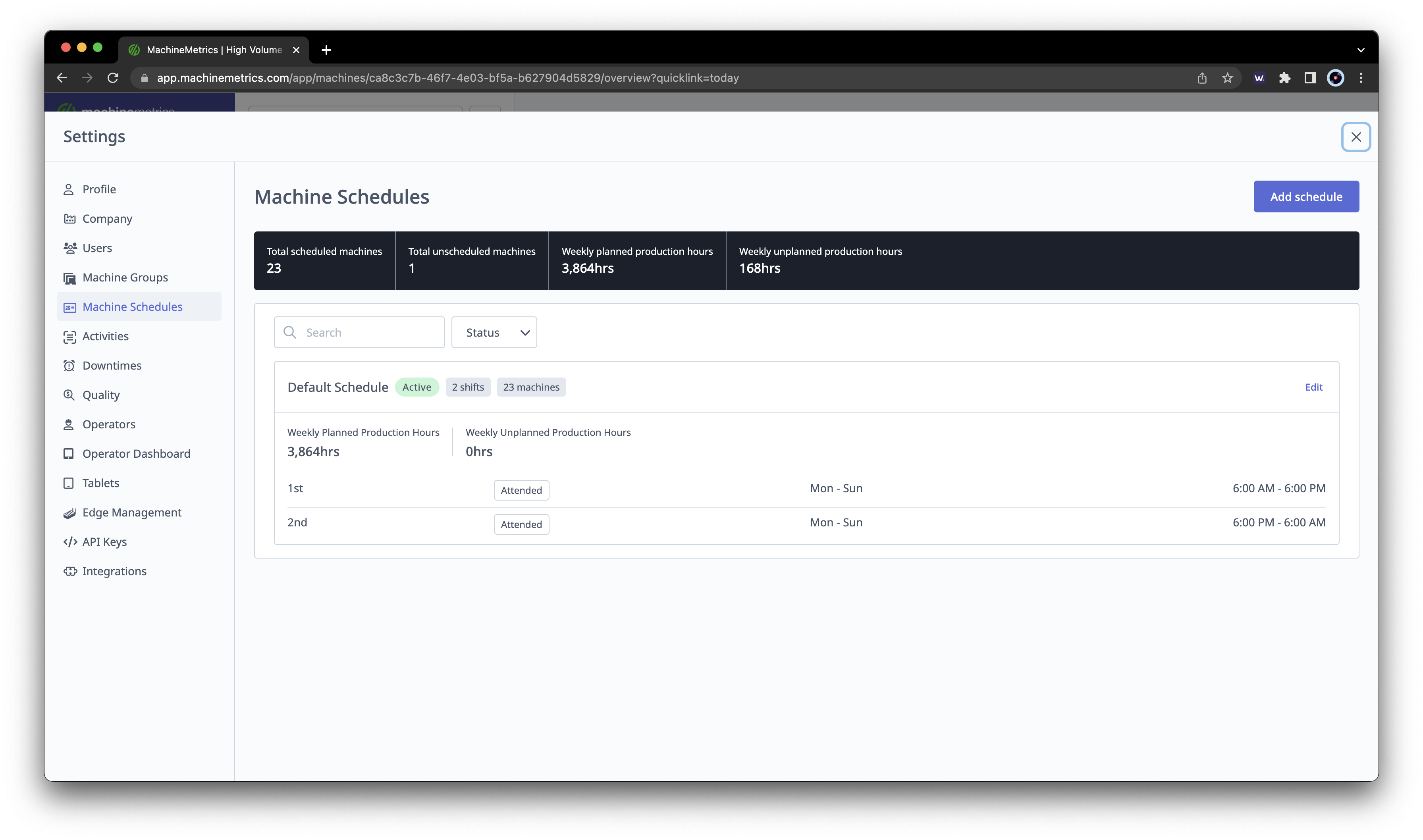Click the API Keys code icon
The image size is (1423, 840).
point(70,542)
